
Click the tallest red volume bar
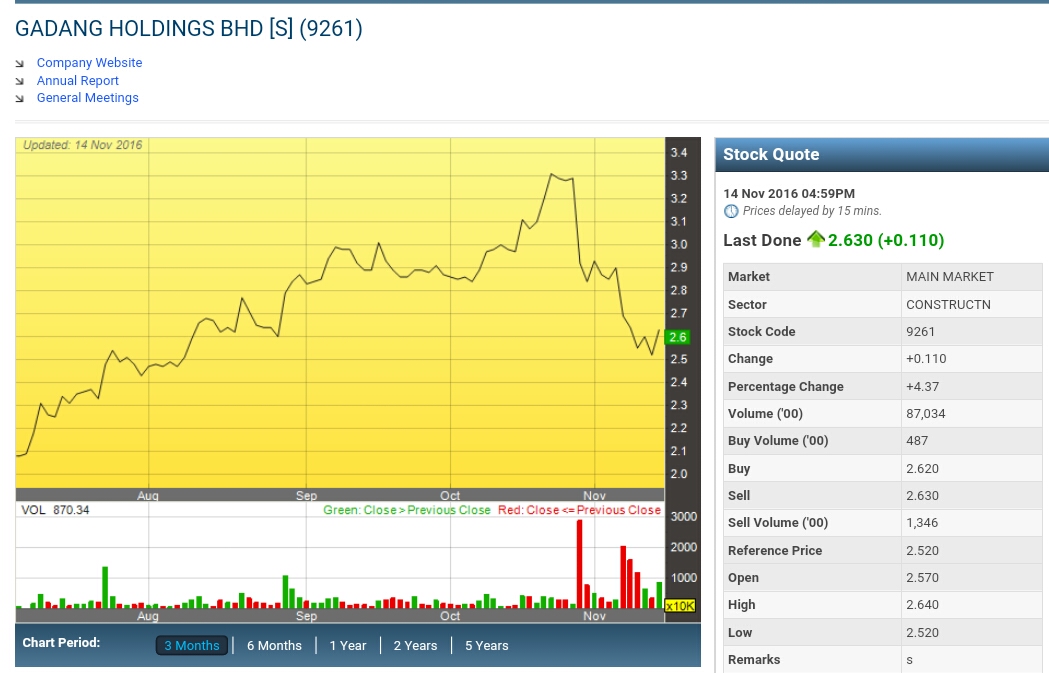point(579,564)
